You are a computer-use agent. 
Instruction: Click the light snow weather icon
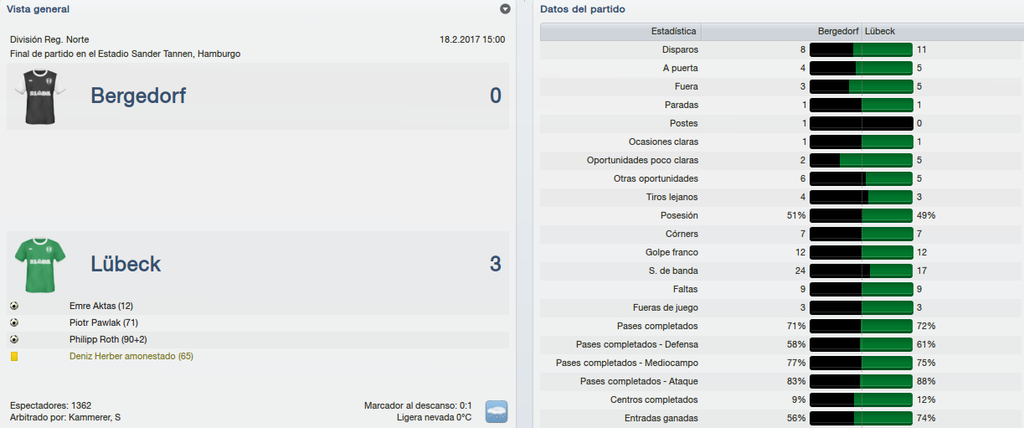coord(496,412)
